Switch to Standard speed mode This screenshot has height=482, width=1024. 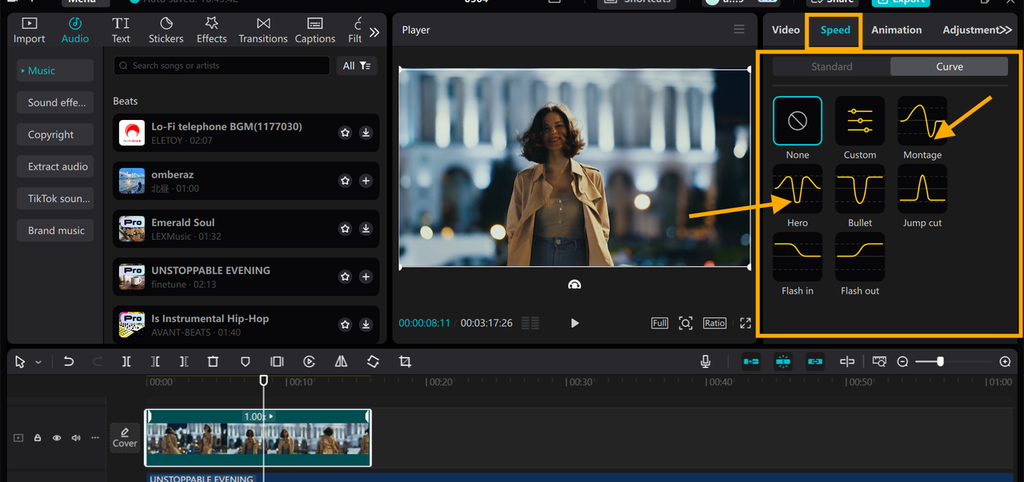(x=831, y=67)
